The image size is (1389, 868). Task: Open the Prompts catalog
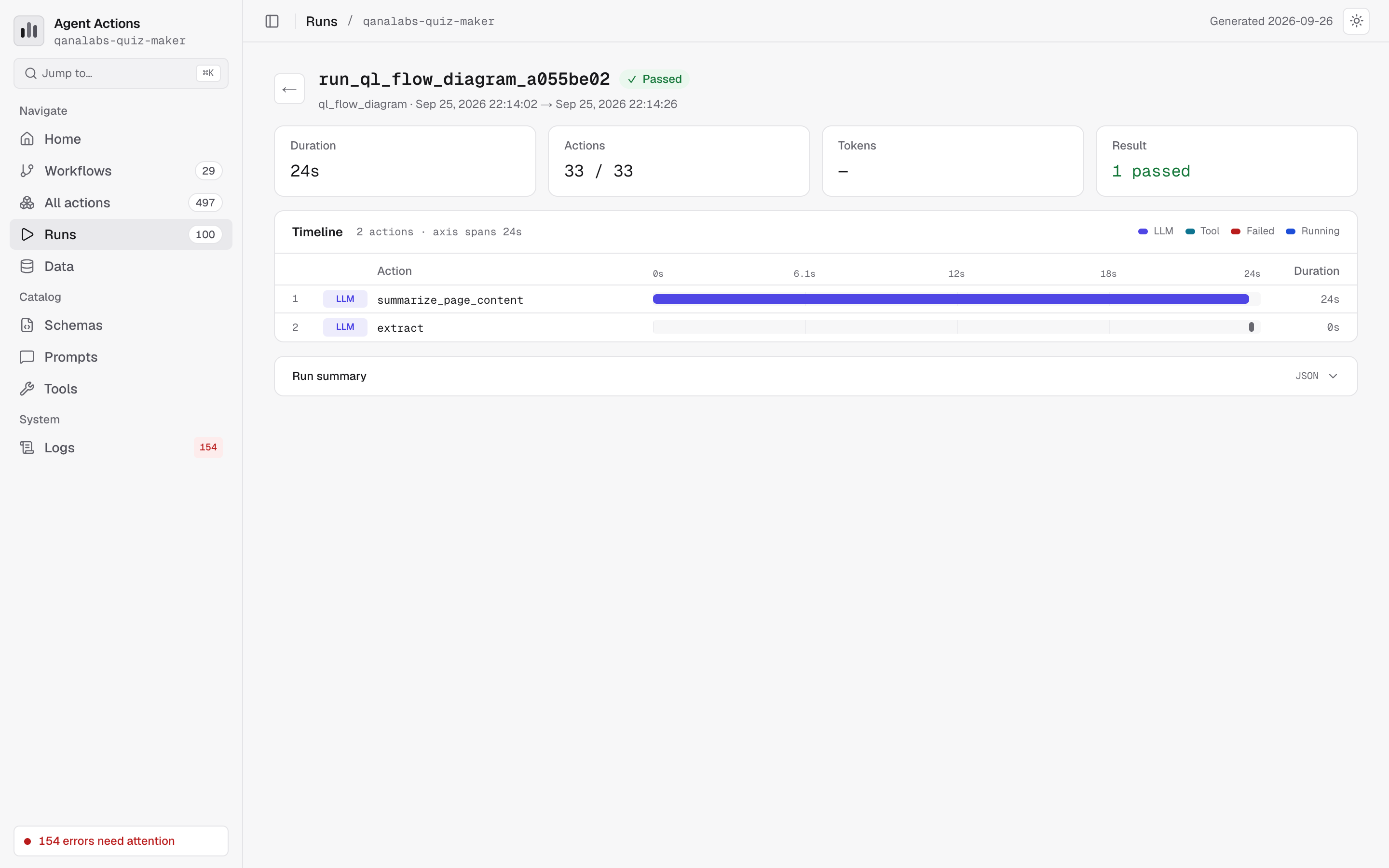pos(121,357)
